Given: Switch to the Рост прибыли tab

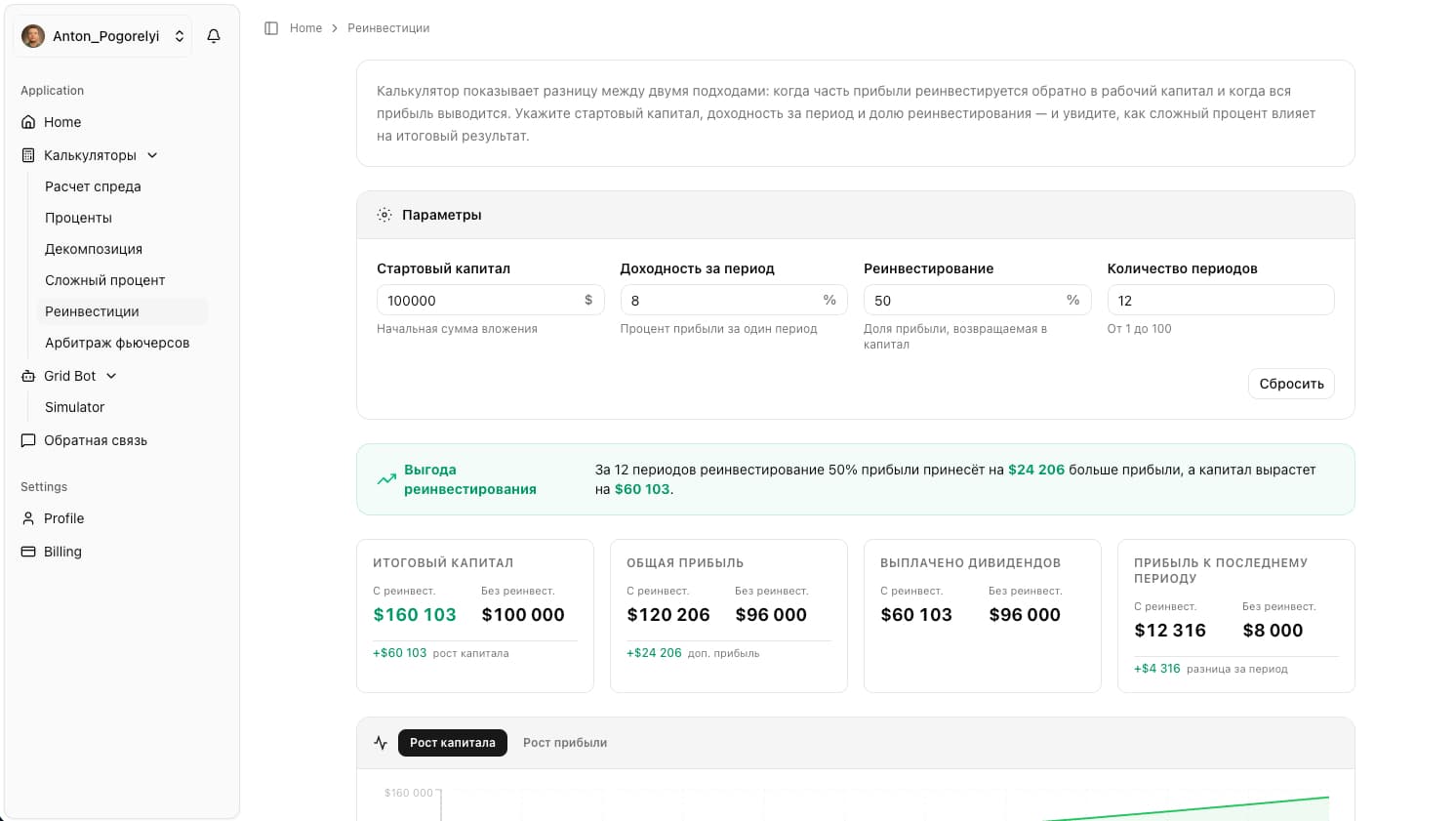Looking at the screenshot, I should point(565,743).
